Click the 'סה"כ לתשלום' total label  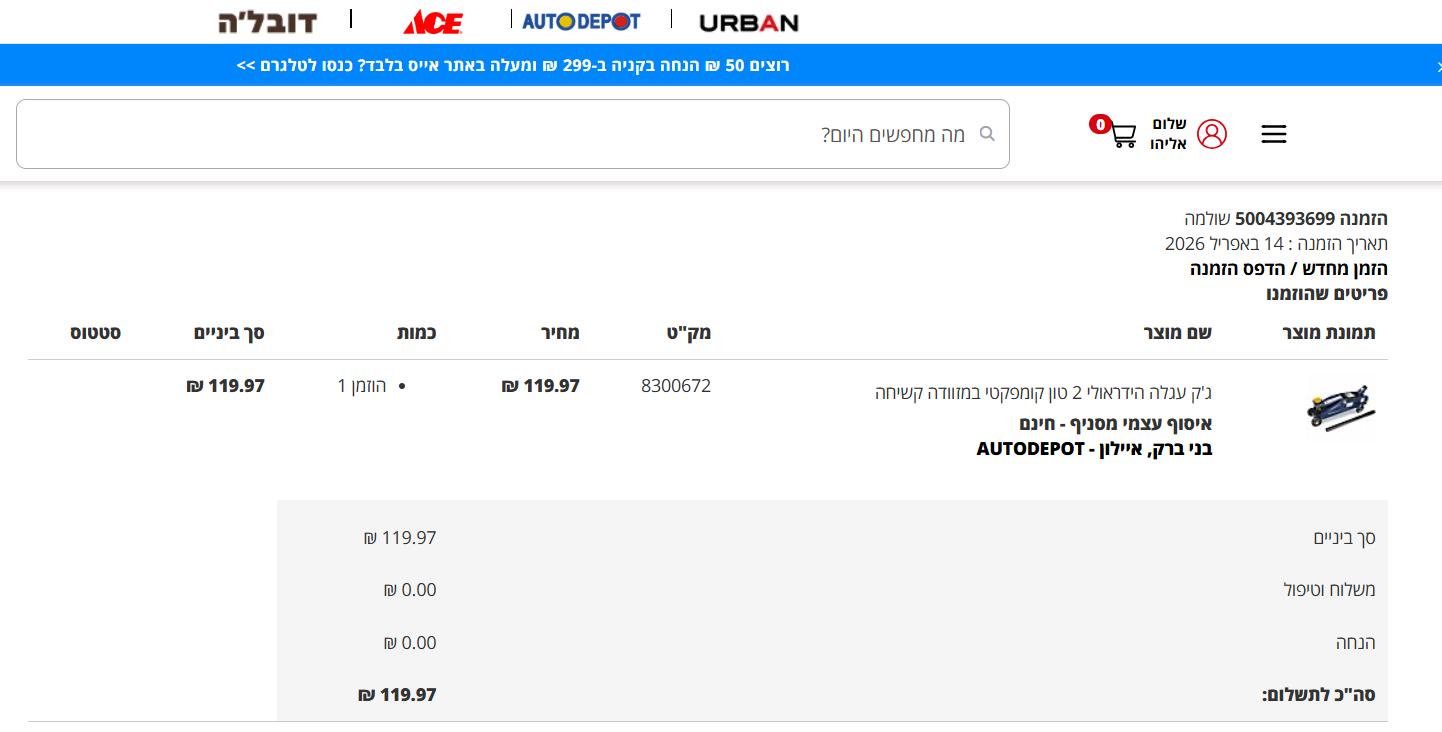pos(1319,695)
